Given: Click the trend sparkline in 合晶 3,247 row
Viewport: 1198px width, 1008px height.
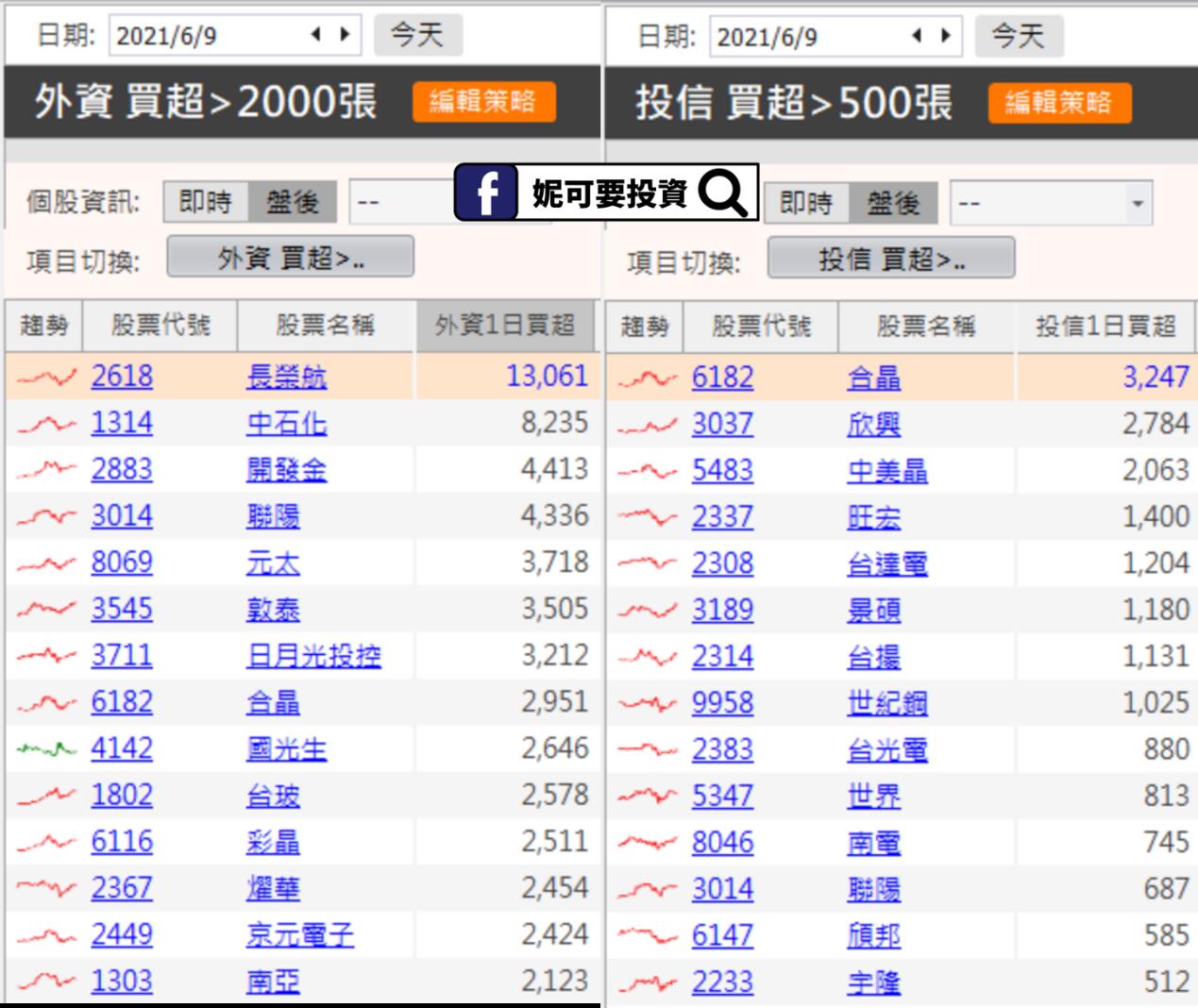Looking at the screenshot, I should [647, 378].
